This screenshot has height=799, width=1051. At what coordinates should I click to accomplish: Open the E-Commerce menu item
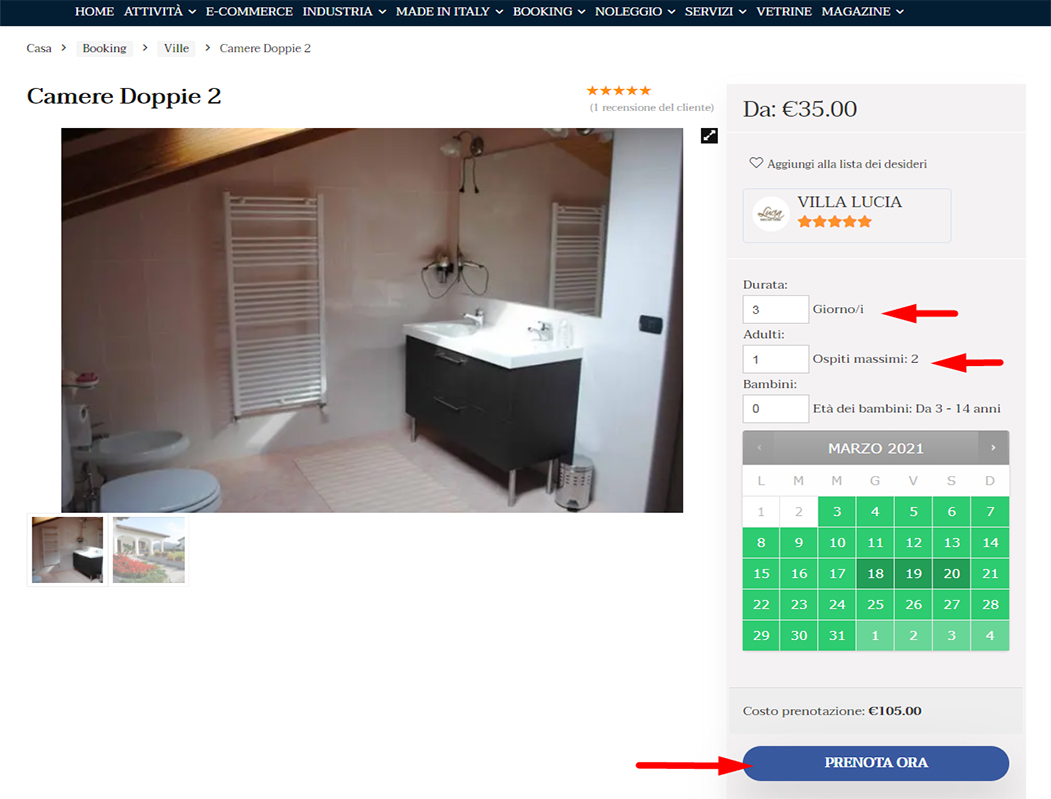249,11
